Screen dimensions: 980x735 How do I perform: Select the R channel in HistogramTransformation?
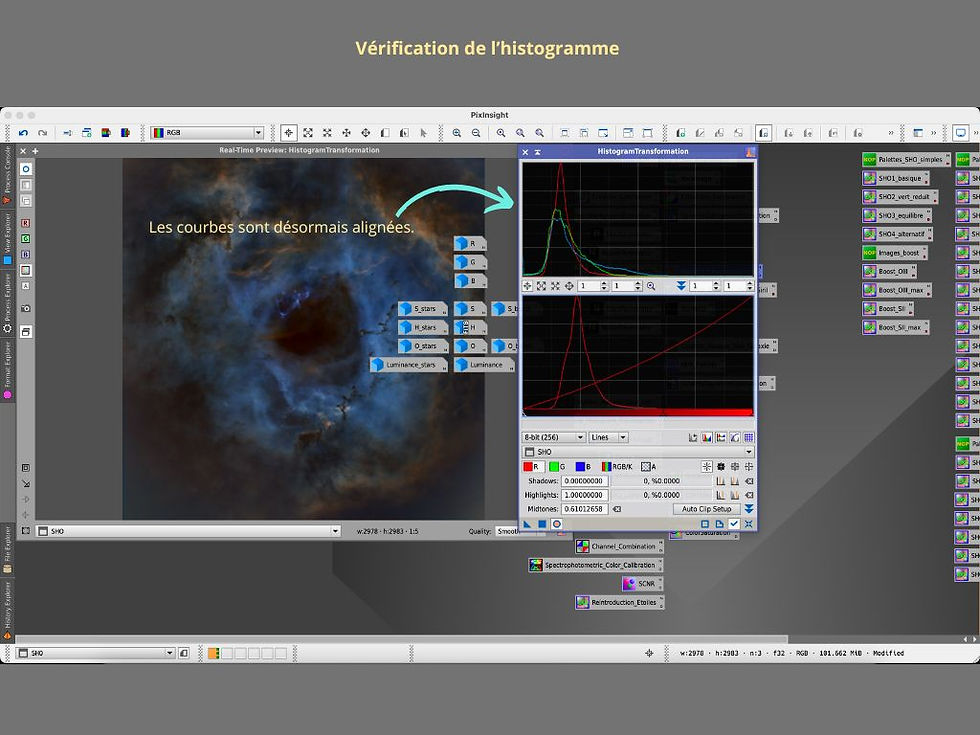coord(532,466)
